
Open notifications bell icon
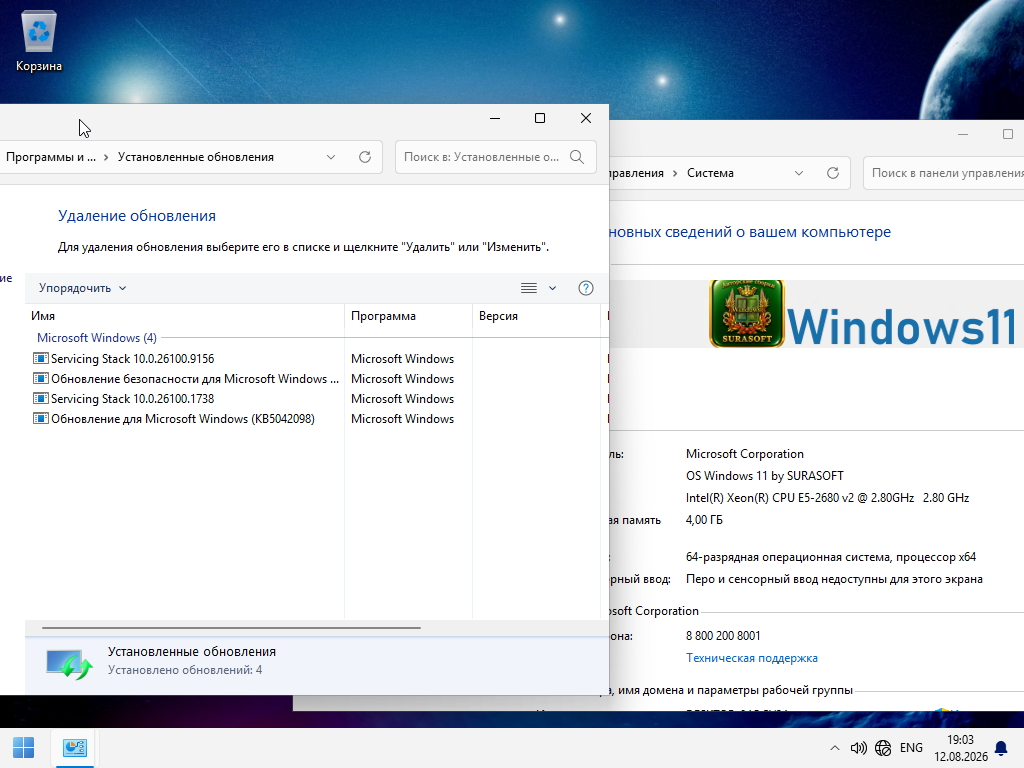[1000, 748]
